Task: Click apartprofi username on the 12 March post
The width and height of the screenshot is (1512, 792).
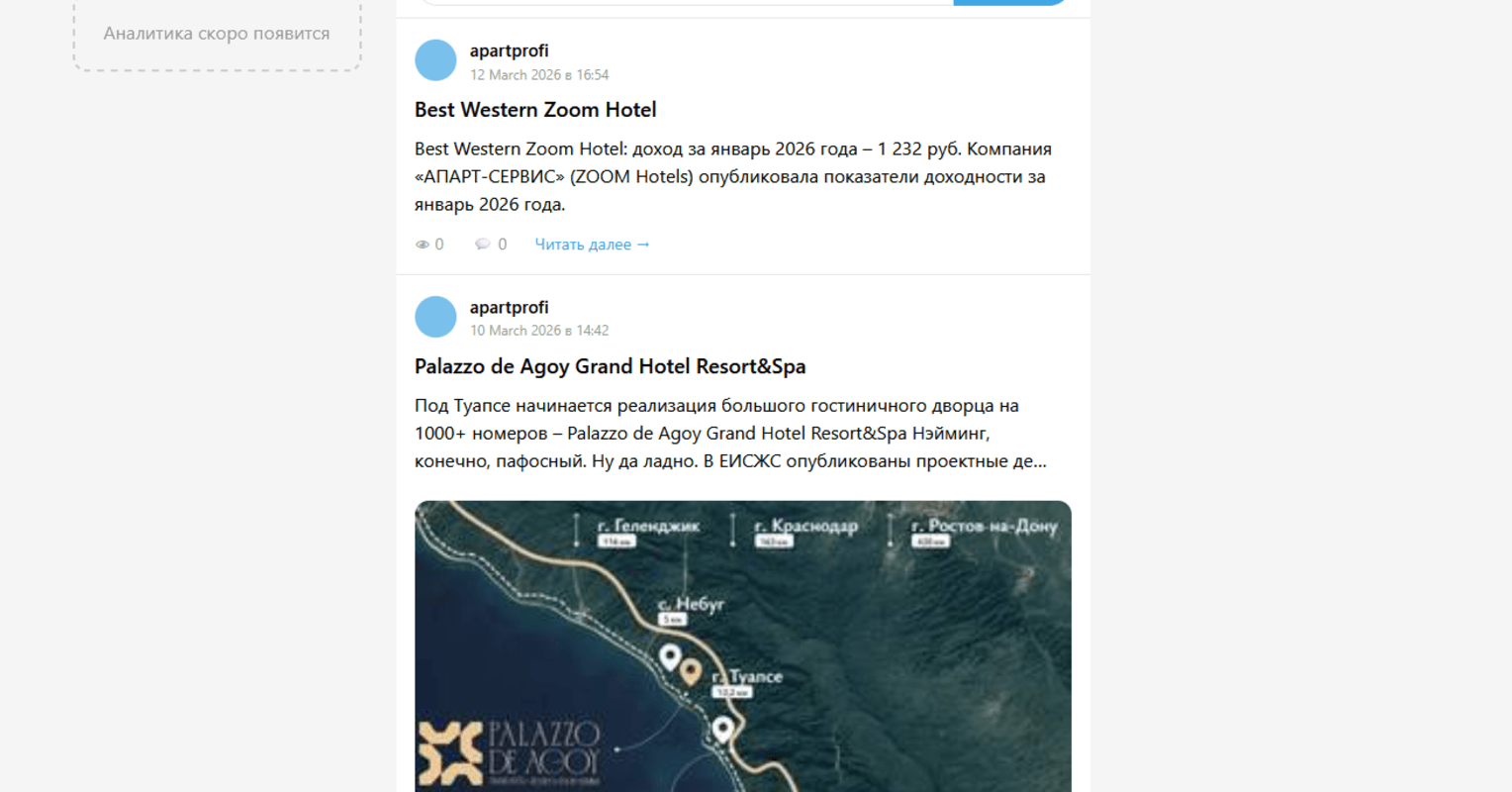Action: pos(509,50)
